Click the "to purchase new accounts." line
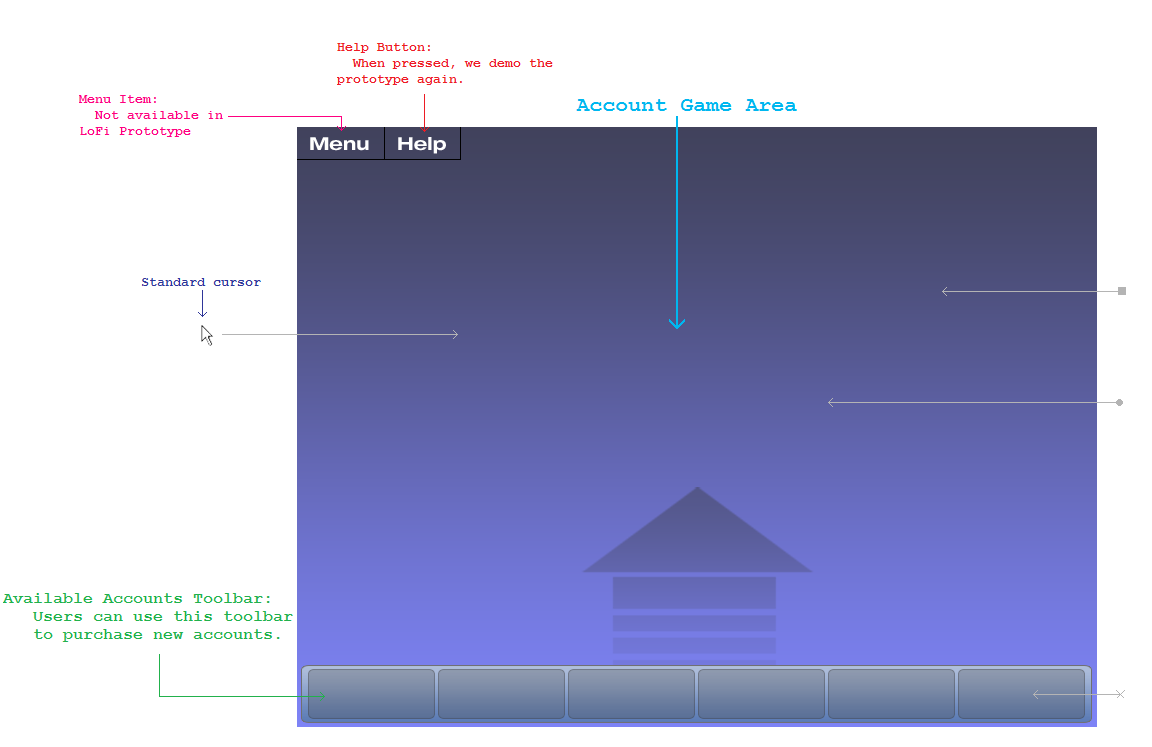Screen dimensions: 1152x747 point(157,635)
